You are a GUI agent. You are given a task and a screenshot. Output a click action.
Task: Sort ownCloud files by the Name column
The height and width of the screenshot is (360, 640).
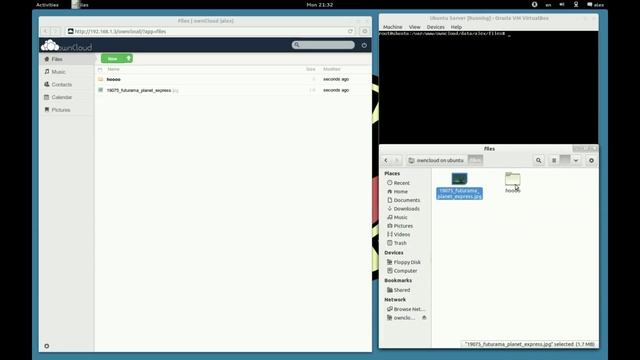[x=113, y=69]
